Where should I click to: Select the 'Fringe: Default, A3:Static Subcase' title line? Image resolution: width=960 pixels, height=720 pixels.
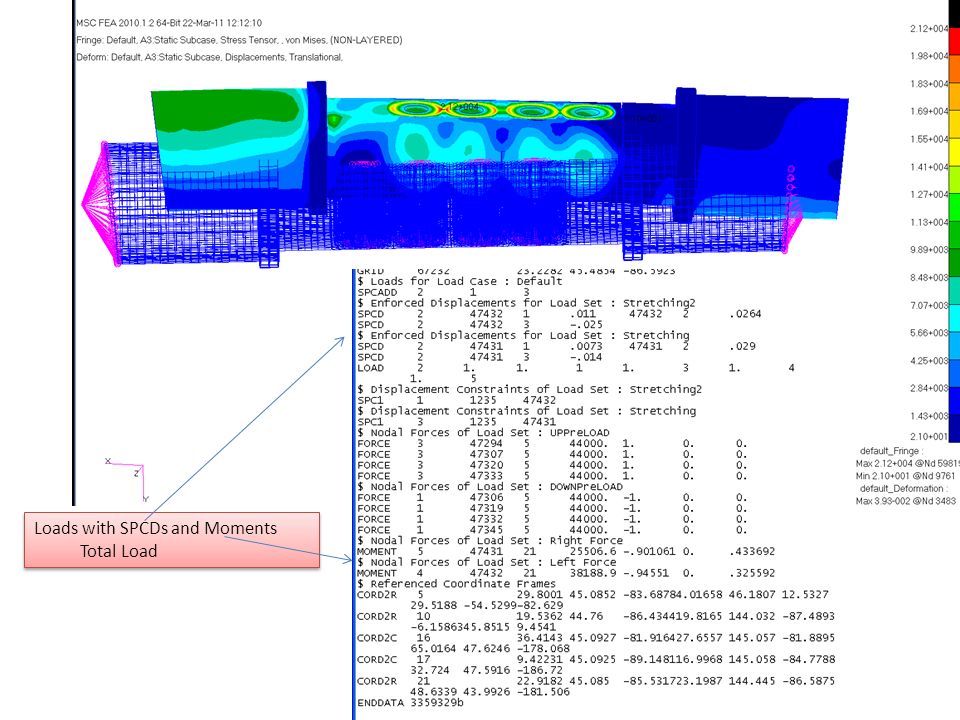click(x=239, y=40)
